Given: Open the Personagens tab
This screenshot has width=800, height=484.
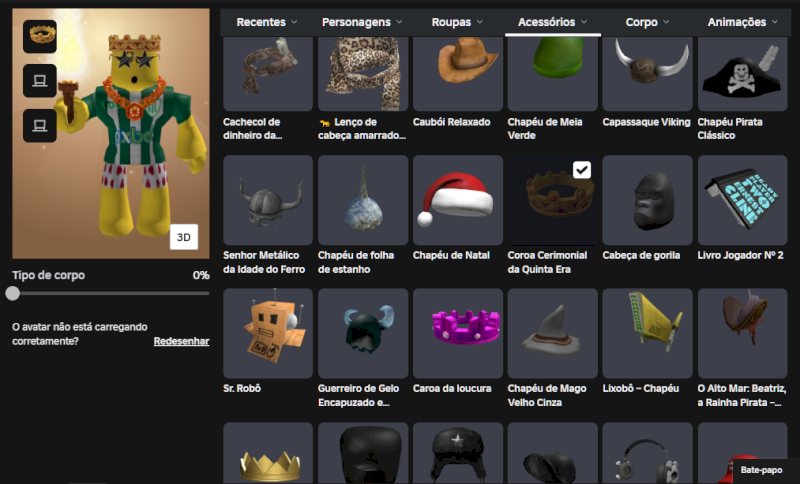Looking at the screenshot, I should 362,22.
